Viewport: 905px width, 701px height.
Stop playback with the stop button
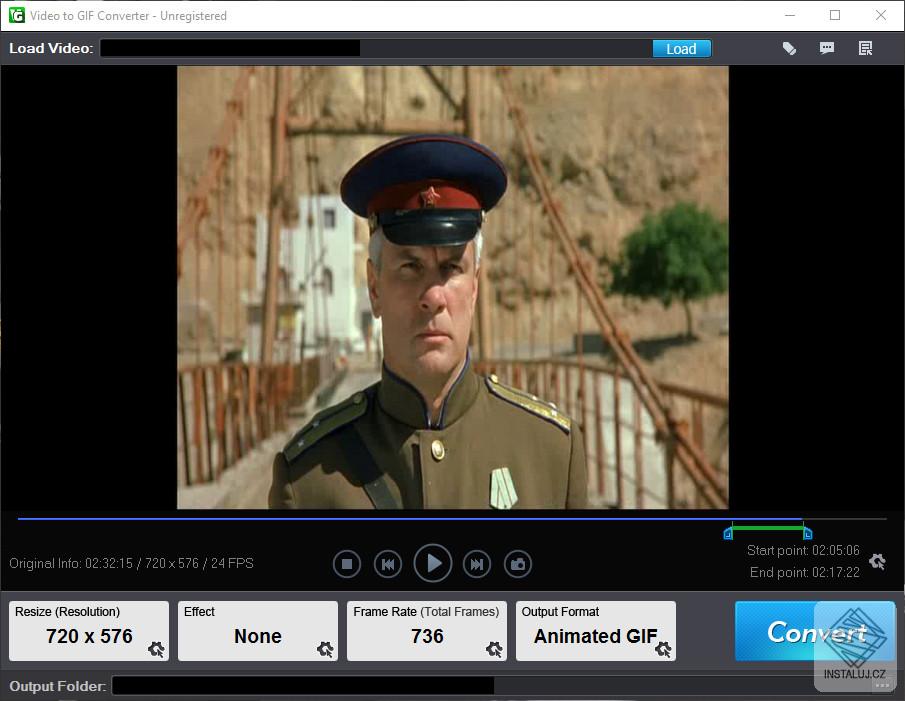[347, 564]
